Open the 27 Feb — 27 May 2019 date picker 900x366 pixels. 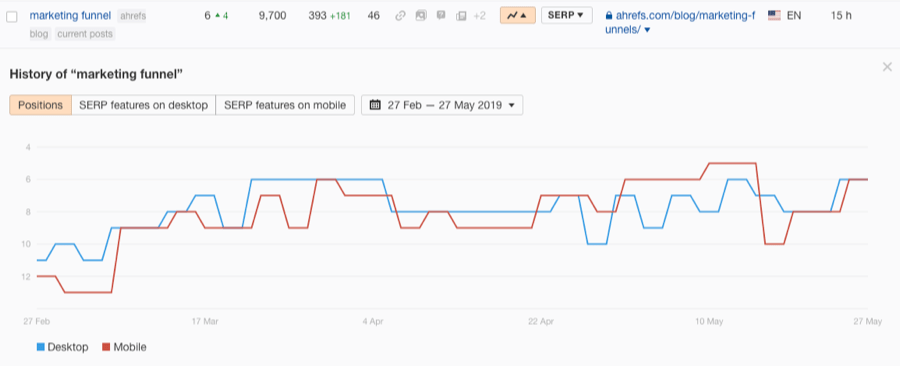pyautogui.click(x=442, y=105)
